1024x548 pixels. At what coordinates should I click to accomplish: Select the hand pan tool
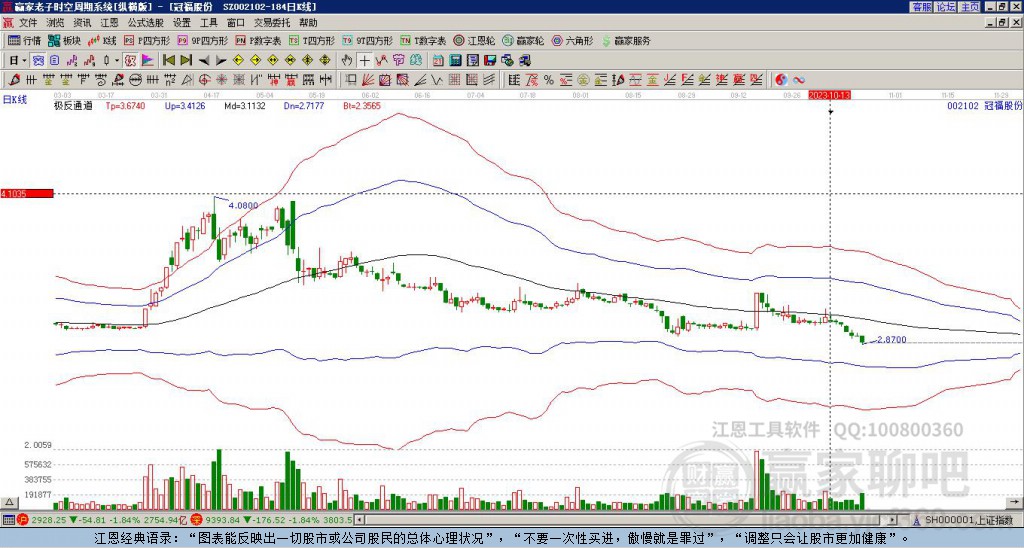(x=347, y=61)
